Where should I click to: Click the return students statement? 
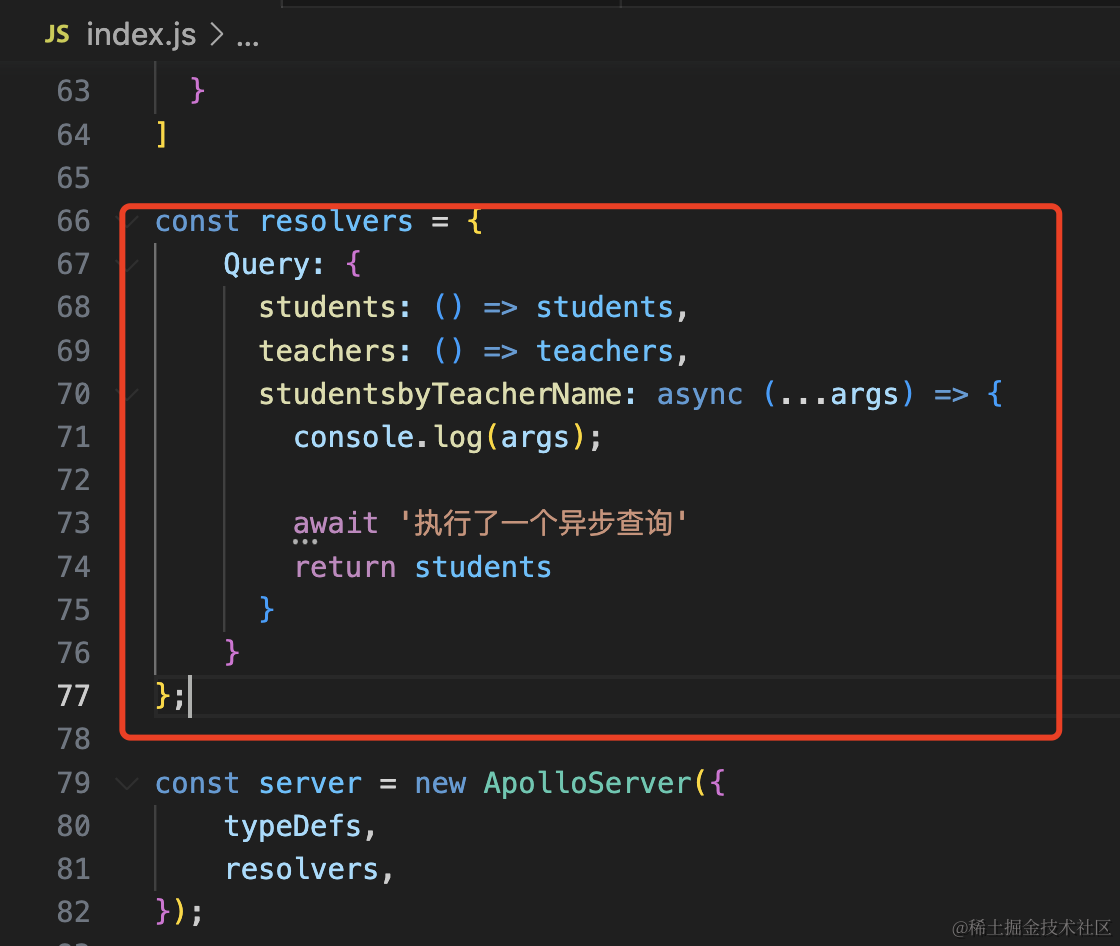click(x=423, y=567)
